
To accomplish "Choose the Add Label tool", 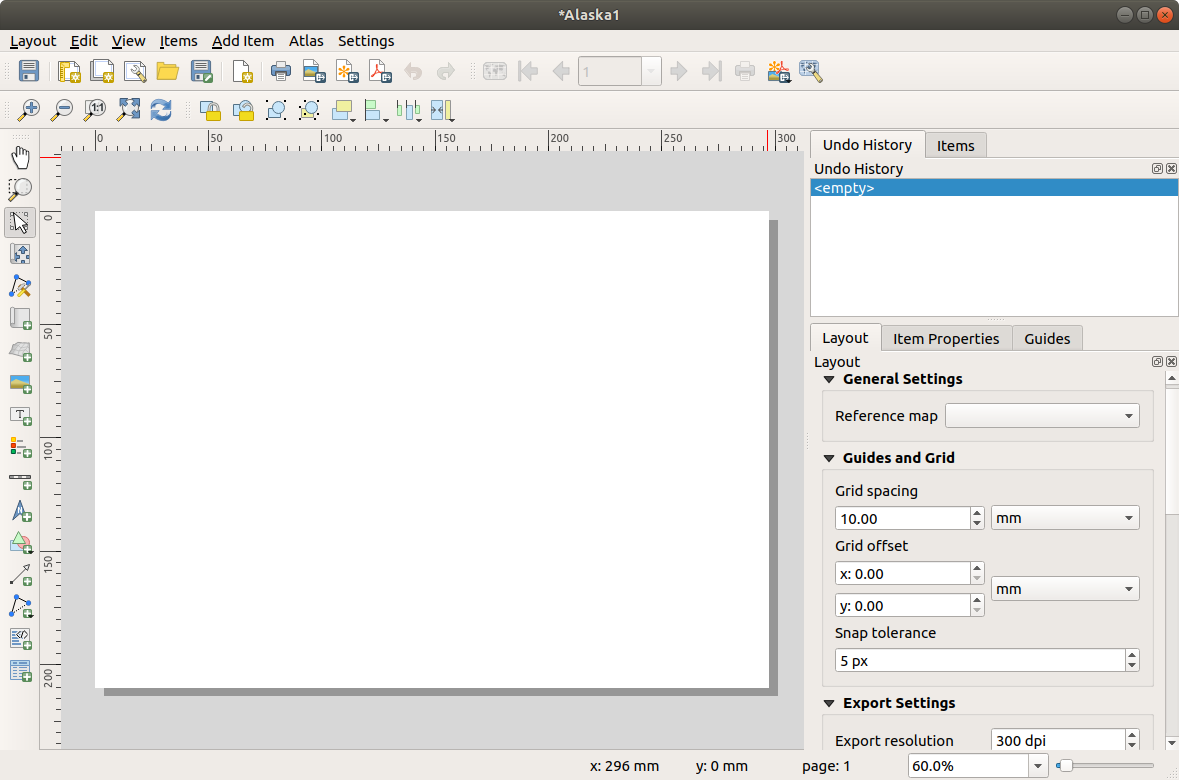I will point(20,415).
